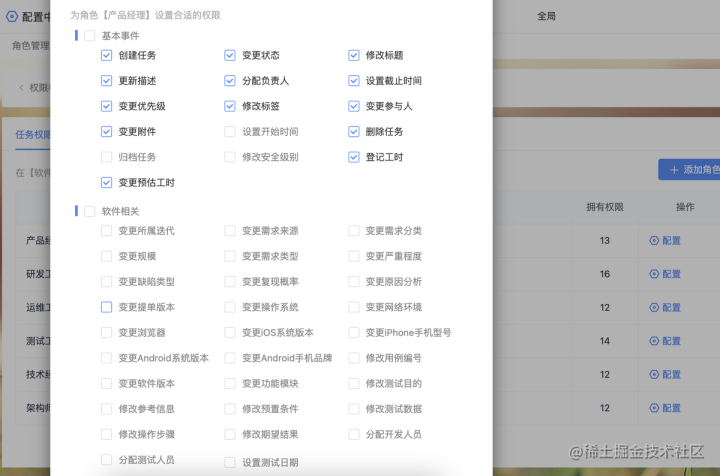Select the 修改预置条件 checkbox
720x476 pixels.
coord(230,409)
